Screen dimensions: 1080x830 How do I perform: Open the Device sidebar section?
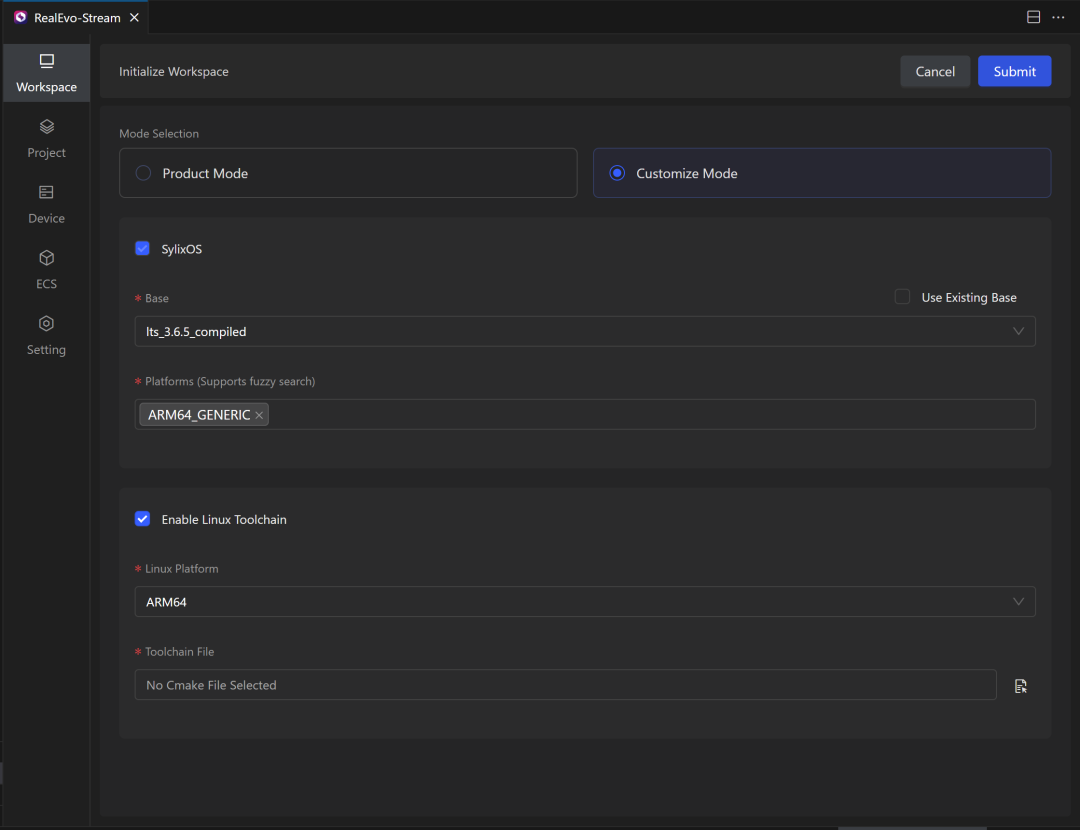point(46,205)
